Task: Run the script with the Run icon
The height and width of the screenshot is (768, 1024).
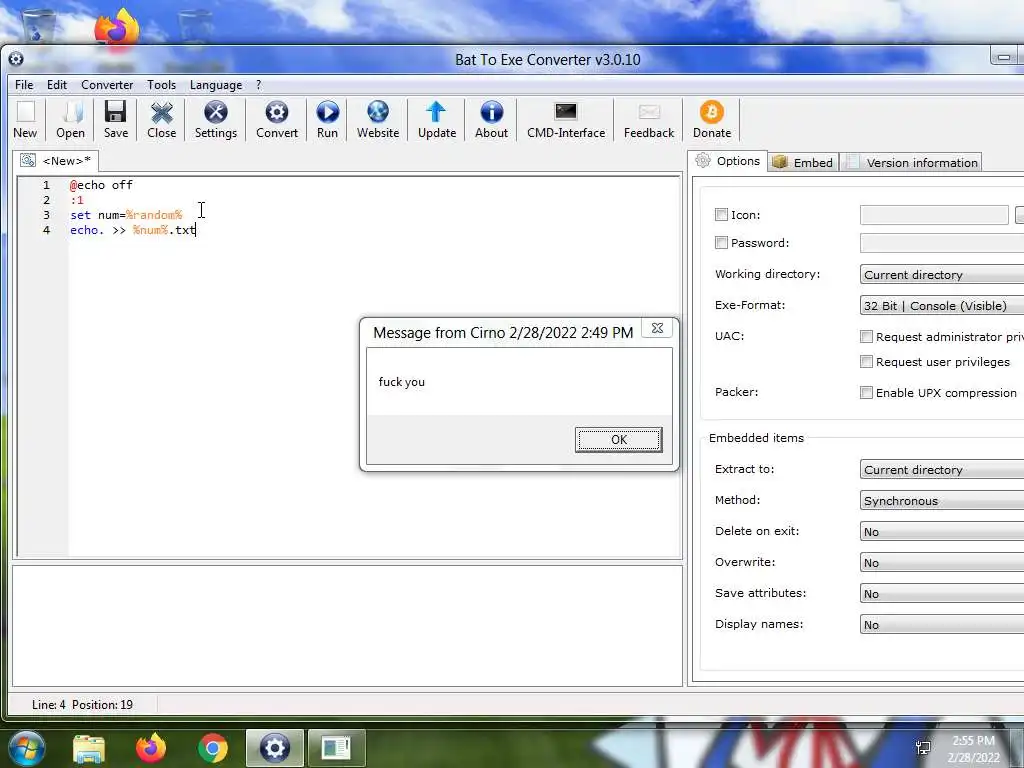Action: coord(327,119)
